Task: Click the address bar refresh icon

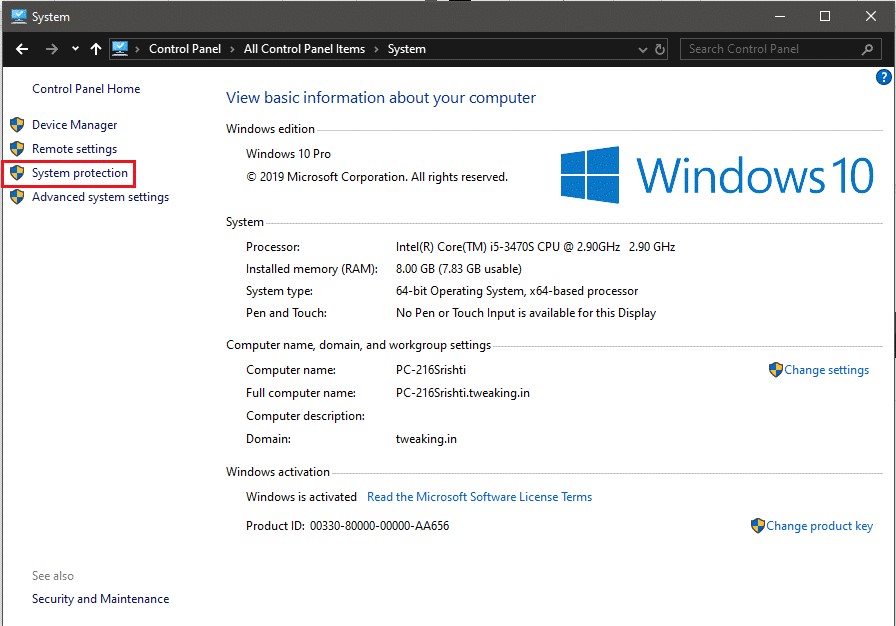Action: point(661,48)
